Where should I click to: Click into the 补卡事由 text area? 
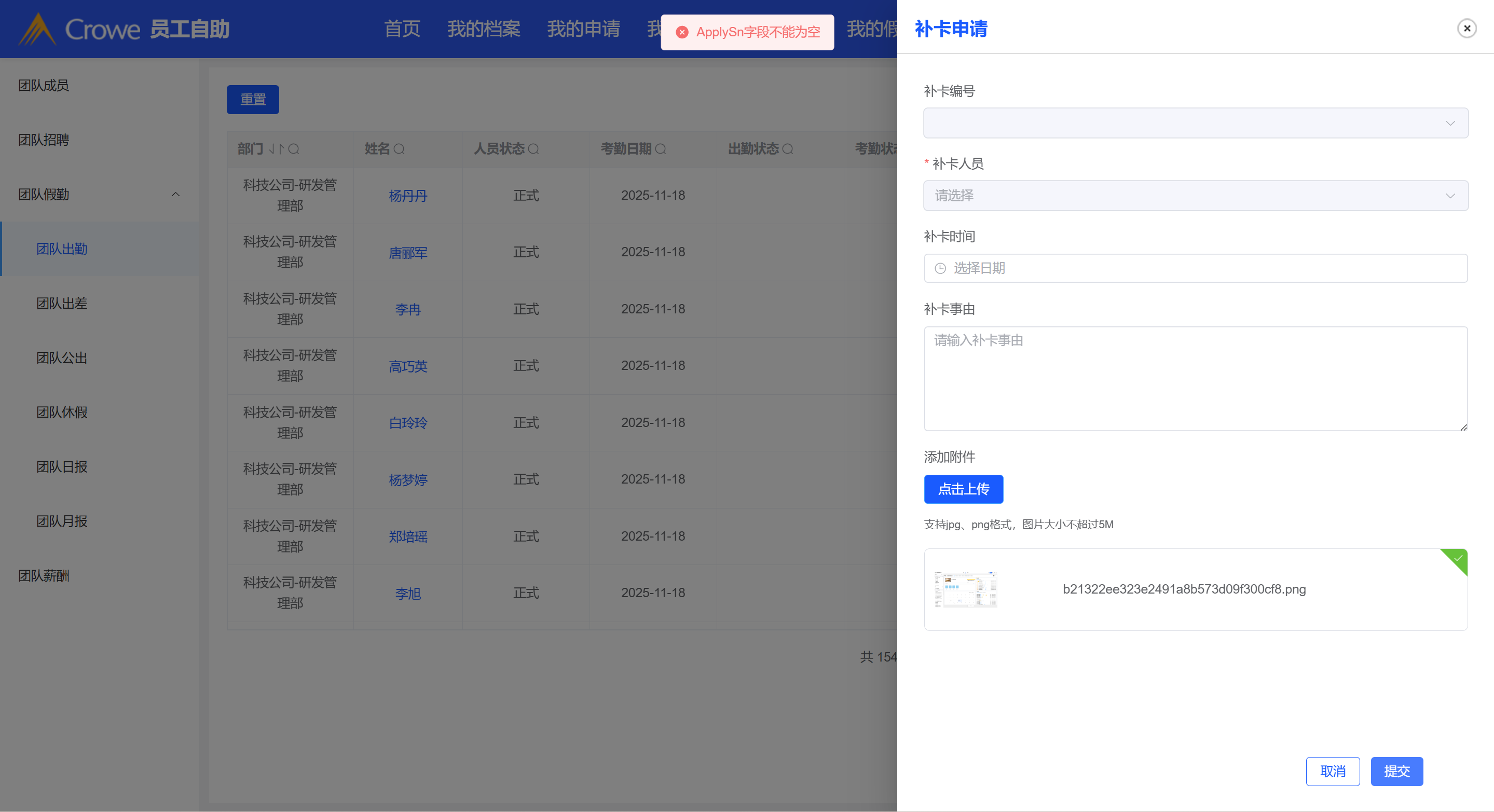[x=1195, y=378]
